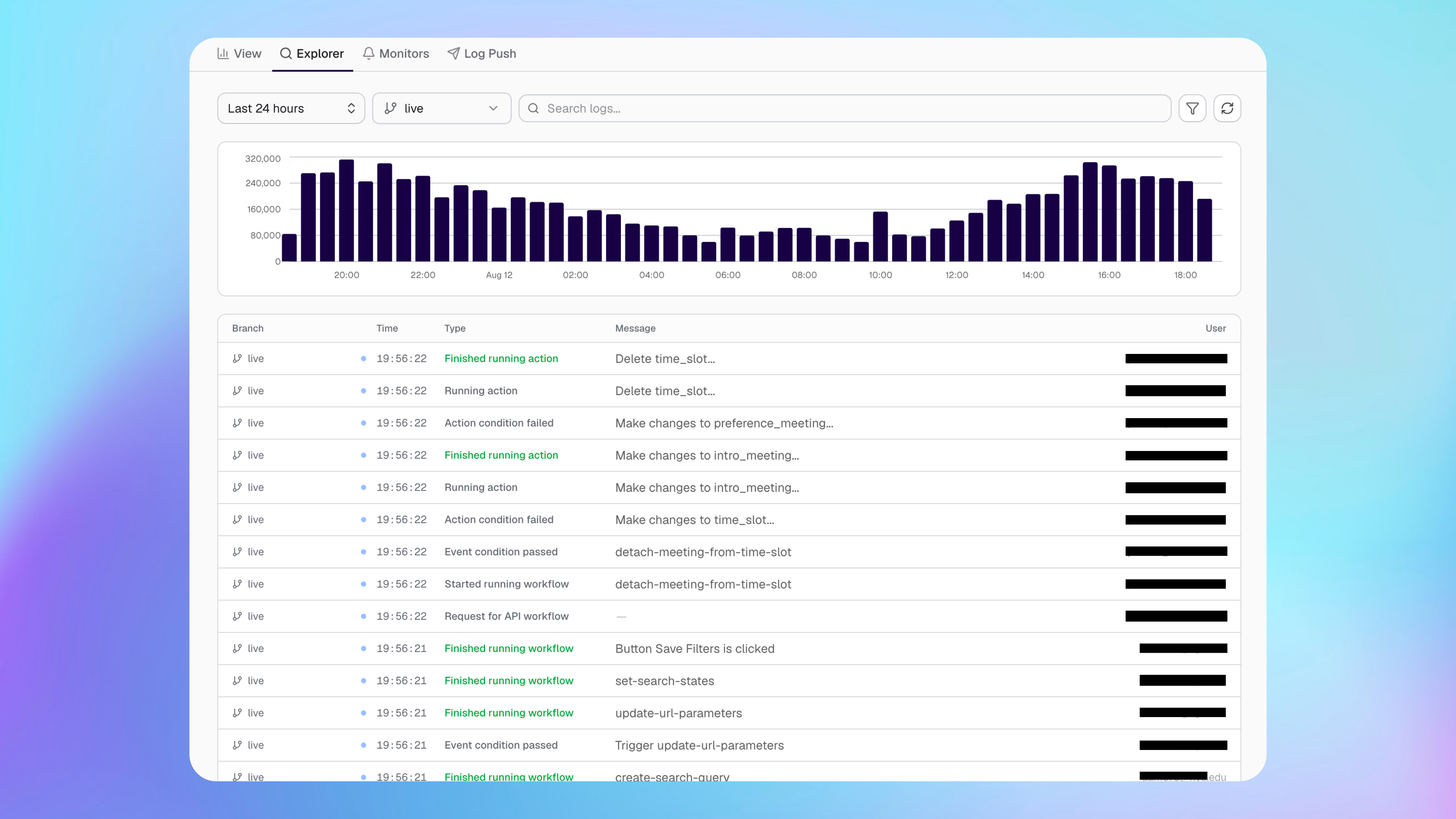Select the Make changes to time_slot message
Image resolution: width=1456 pixels, height=819 pixels.
pos(695,520)
